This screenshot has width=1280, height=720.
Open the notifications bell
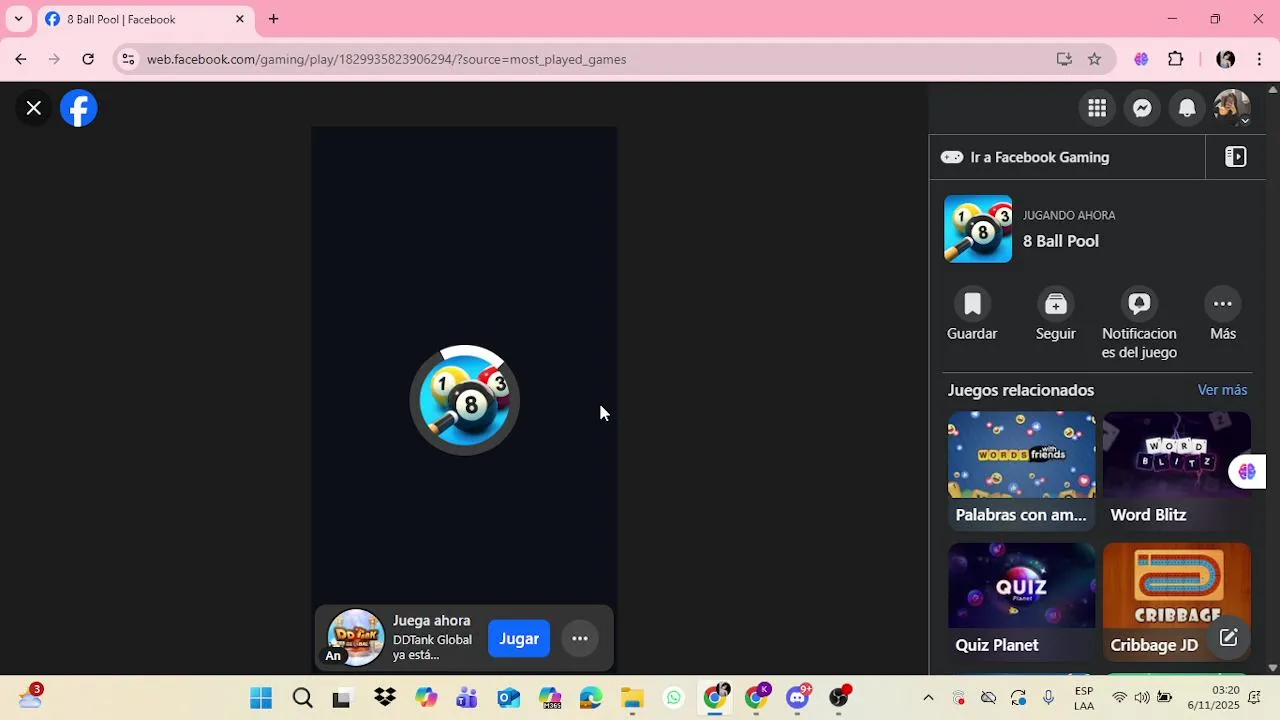(x=1187, y=108)
